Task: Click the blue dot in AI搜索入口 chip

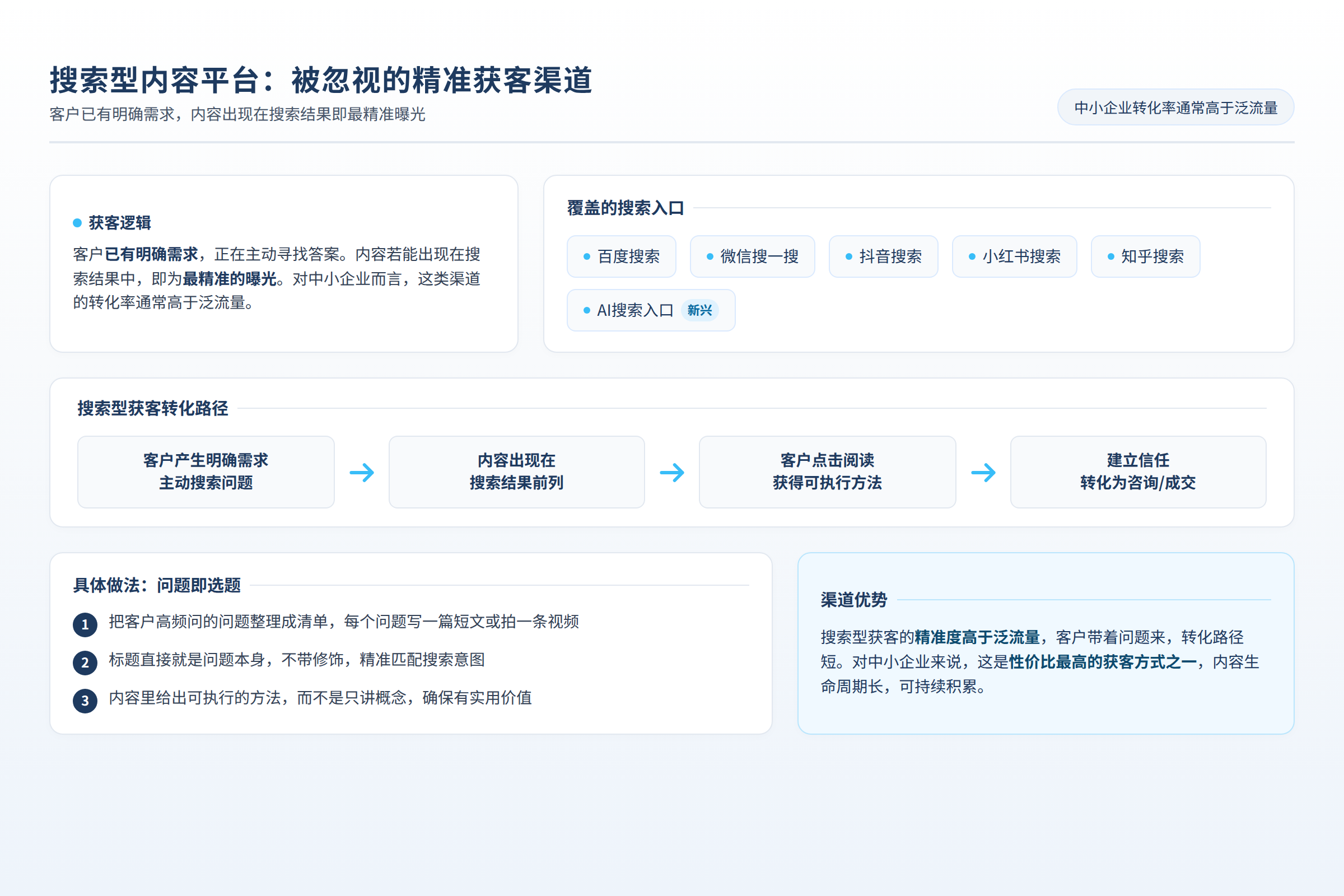Action: click(587, 310)
